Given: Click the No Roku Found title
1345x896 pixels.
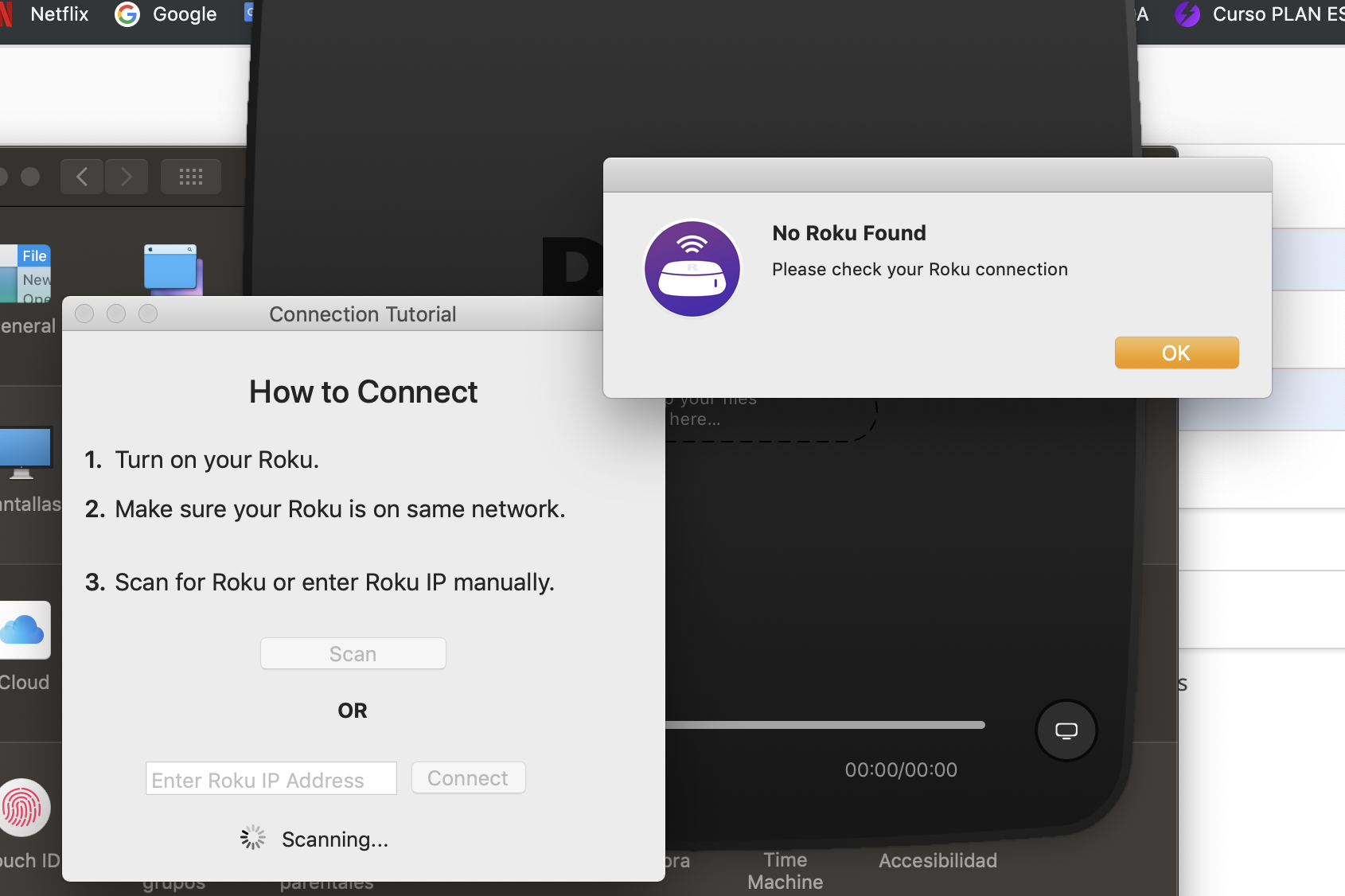Looking at the screenshot, I should 849,233.
